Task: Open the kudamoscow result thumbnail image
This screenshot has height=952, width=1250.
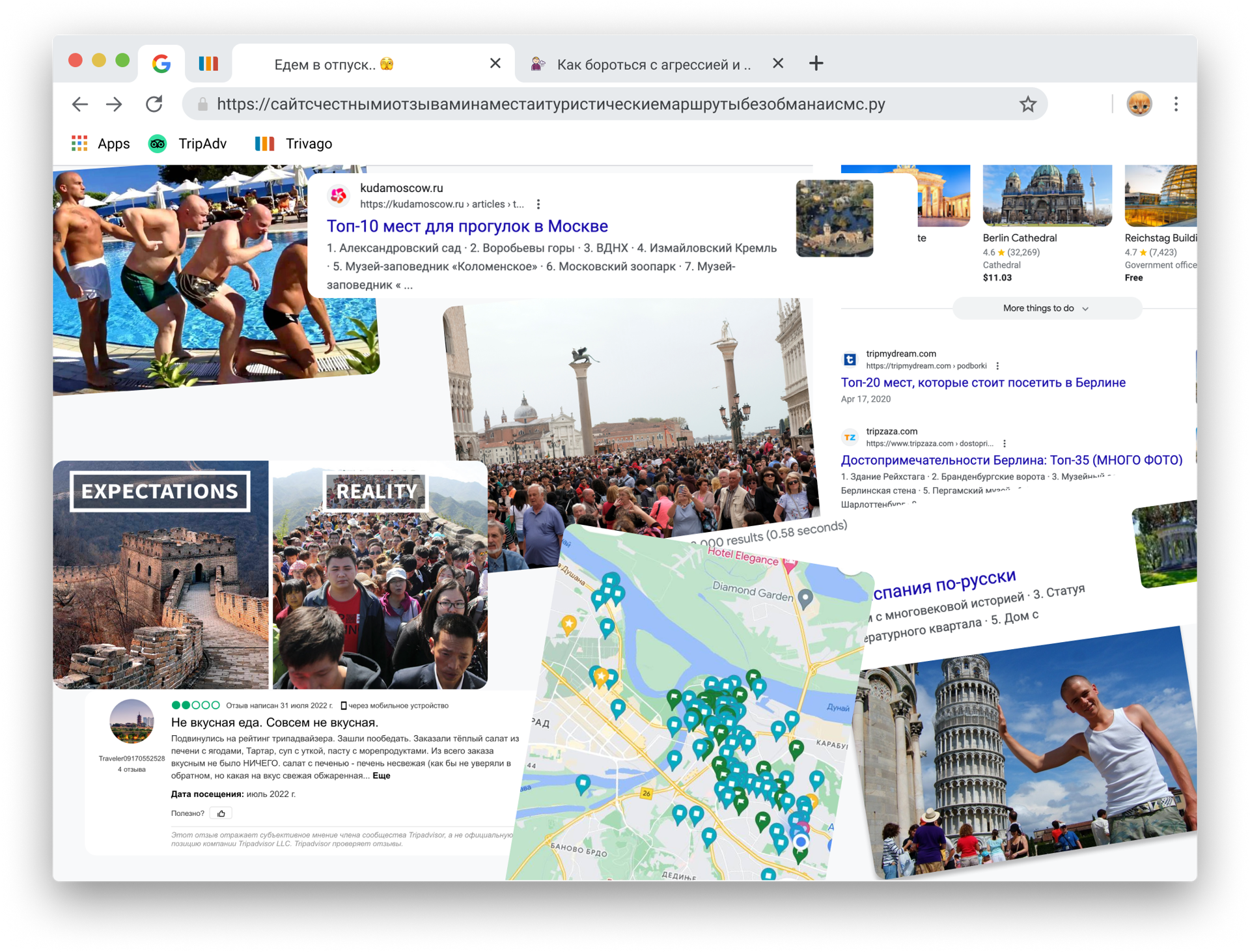Action: click(834, 218)
